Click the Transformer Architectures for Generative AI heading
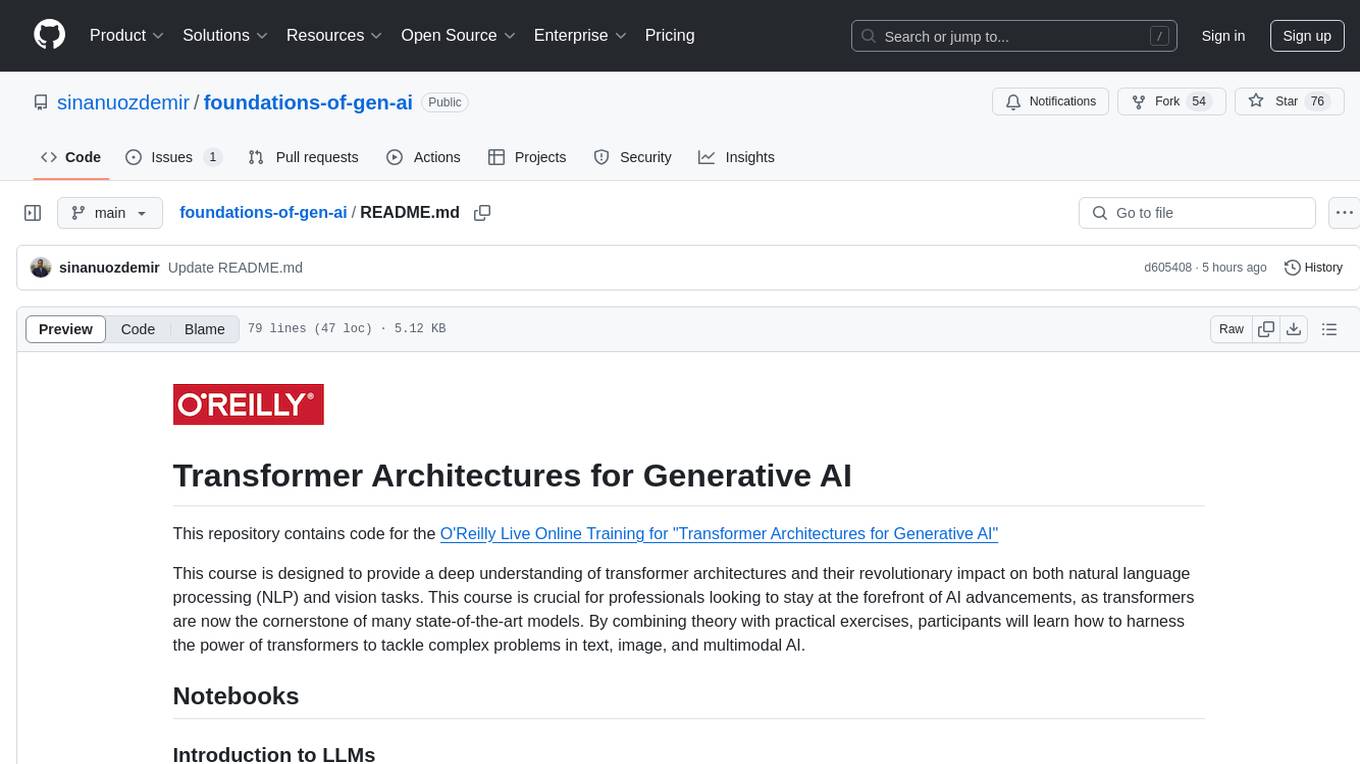1360x764 pixels. click(x=512, y=475)
